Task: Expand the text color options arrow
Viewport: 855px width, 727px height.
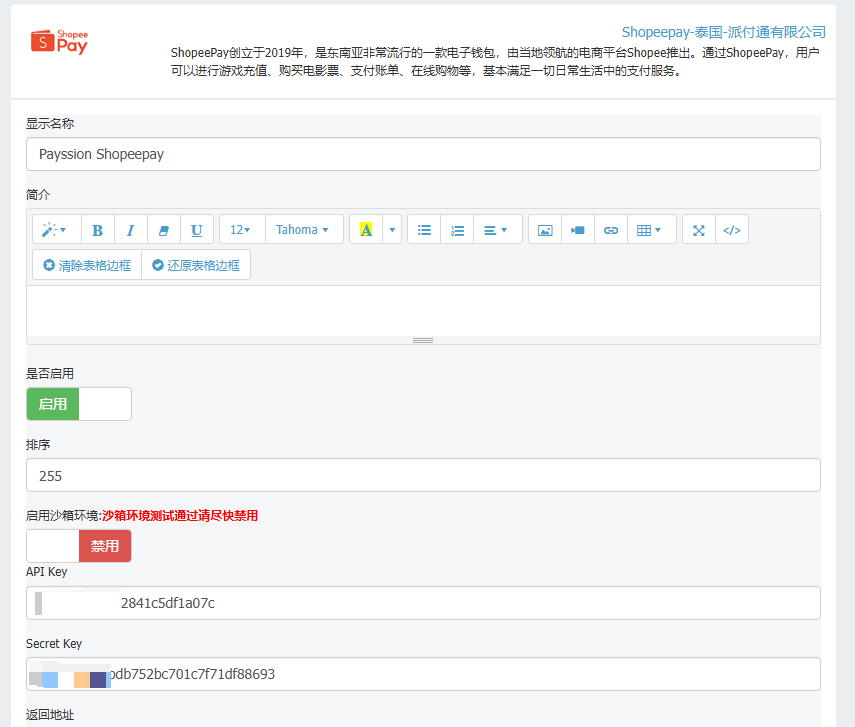Action: click(x=392, y=230)
